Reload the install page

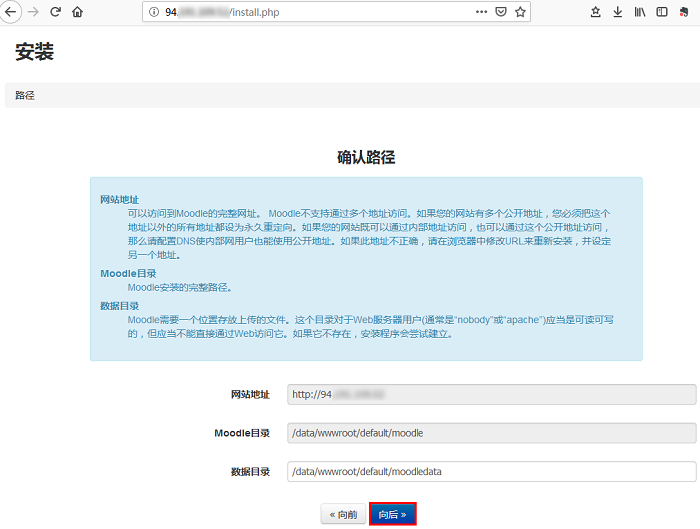55,12
